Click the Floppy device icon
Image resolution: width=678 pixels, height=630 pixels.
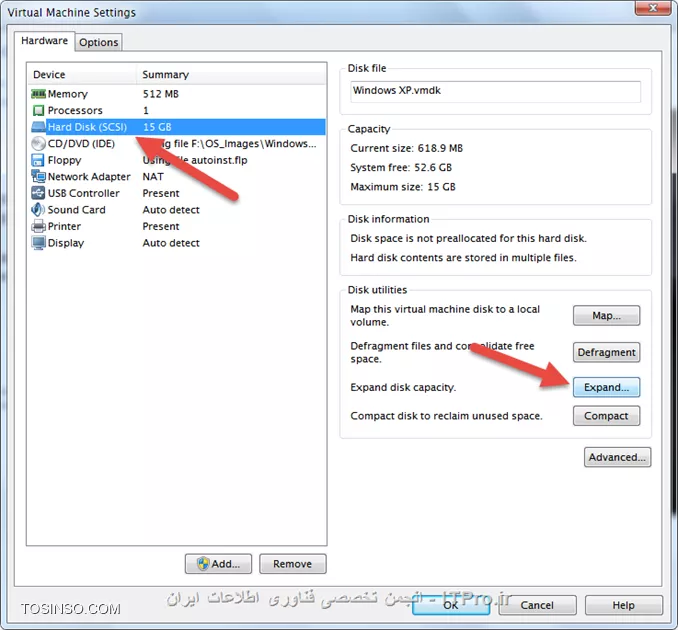[38, 160]
